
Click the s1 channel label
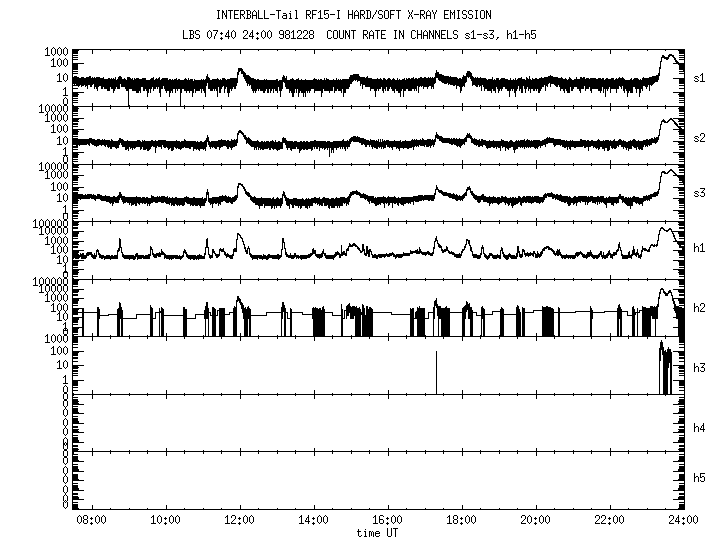(x=699, y=79)
